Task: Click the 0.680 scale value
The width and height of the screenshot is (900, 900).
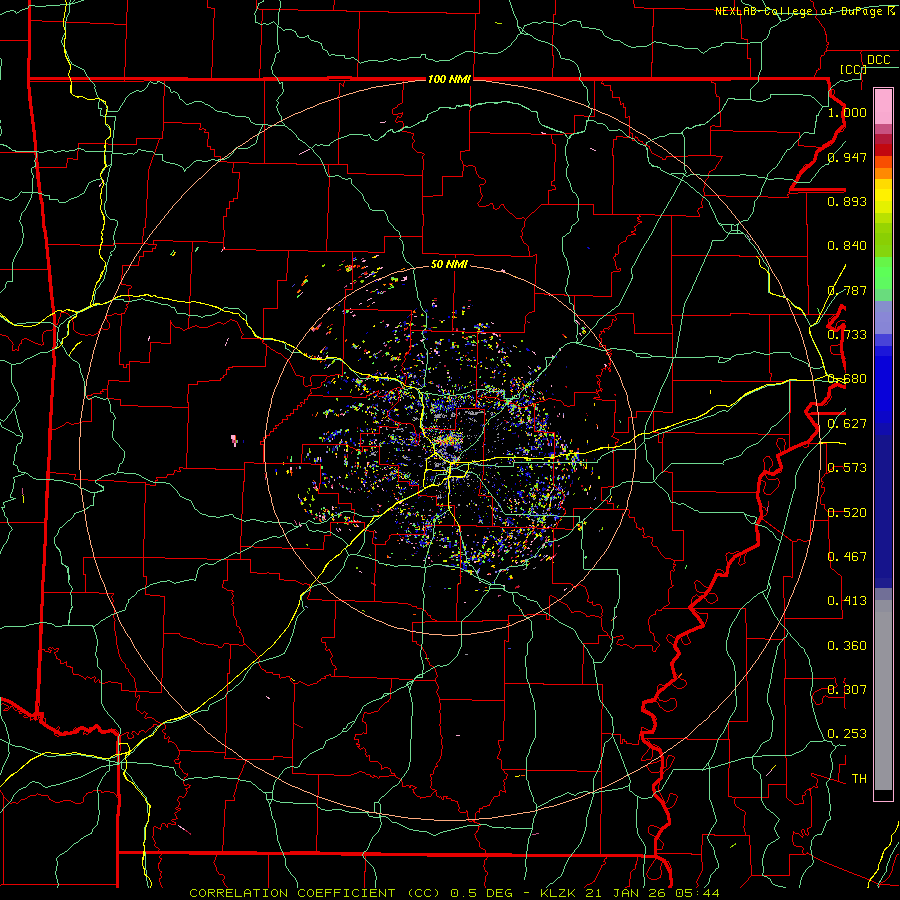Action: point(847,379)
